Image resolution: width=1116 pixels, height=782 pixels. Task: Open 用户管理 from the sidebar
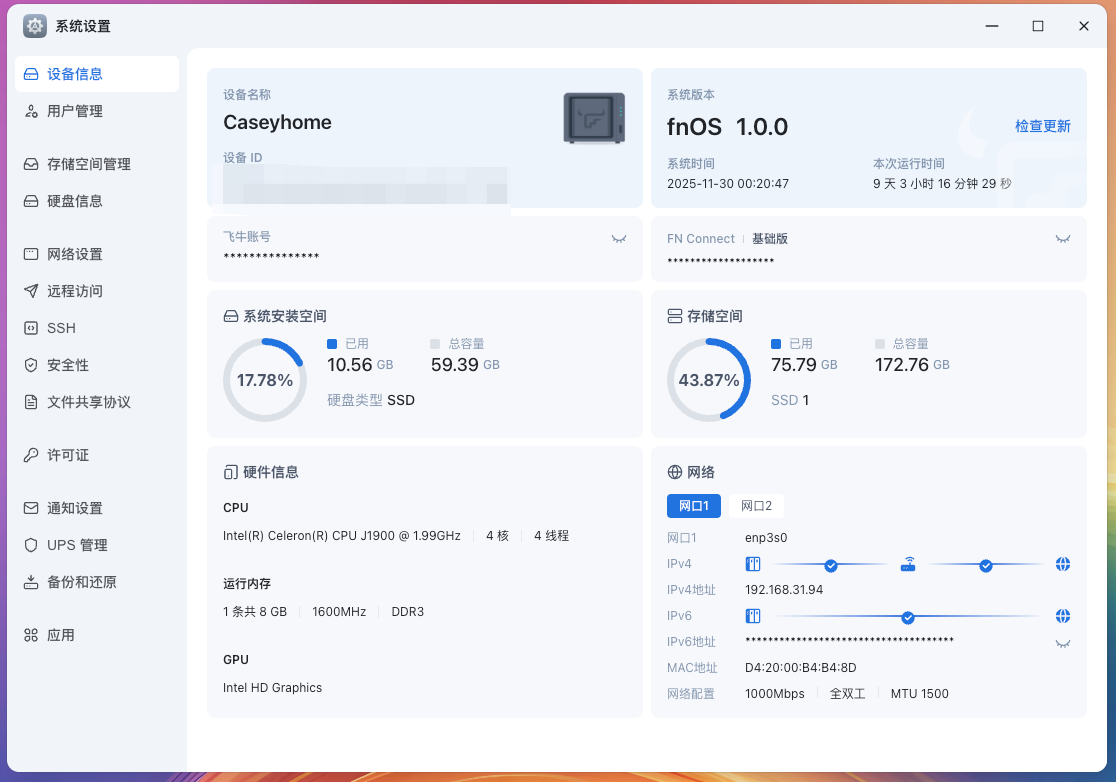70,111
